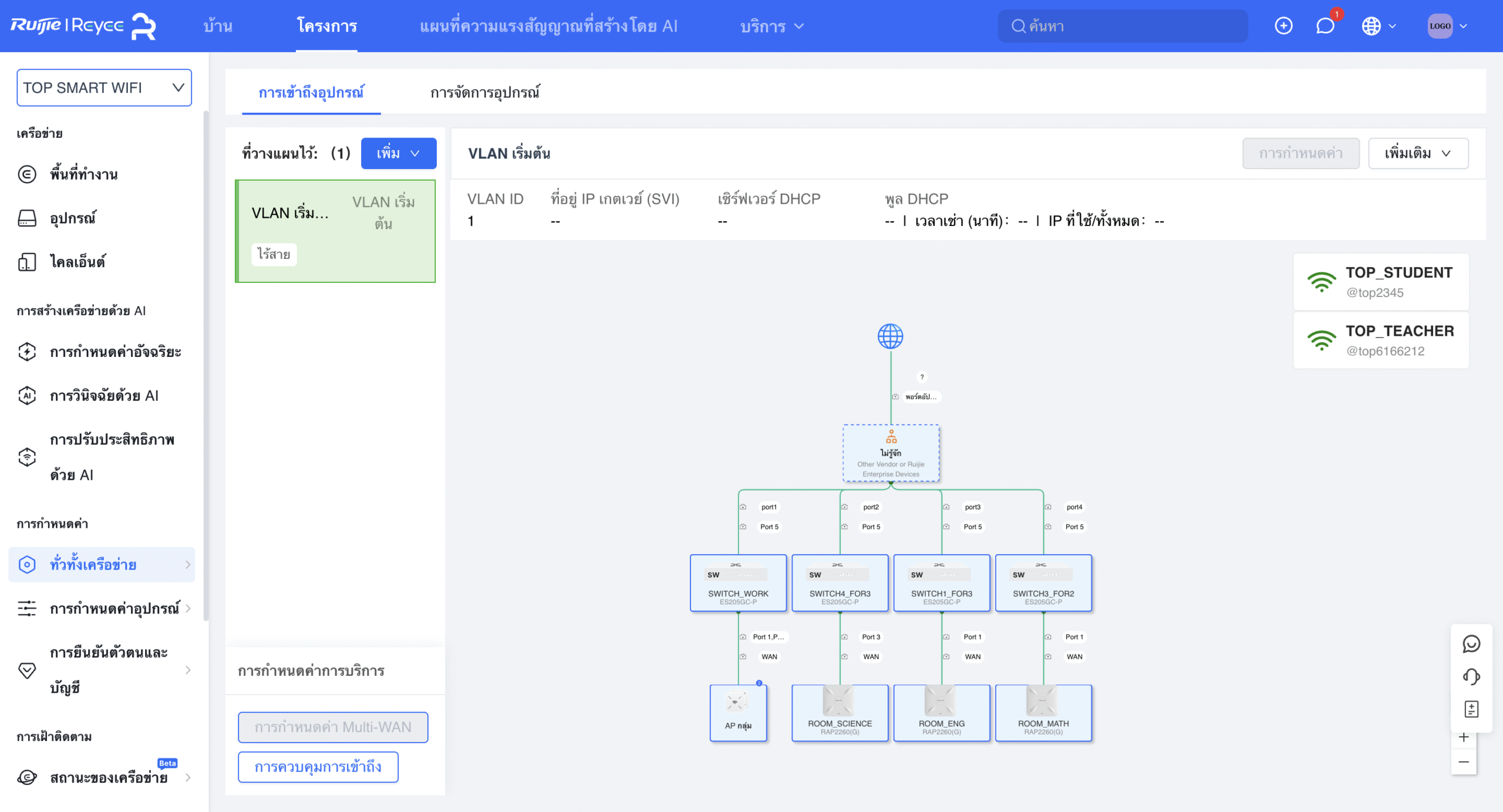1503x812 pixels.
Task: Click the plus circle add icon
Action: tap(1283, 26)
